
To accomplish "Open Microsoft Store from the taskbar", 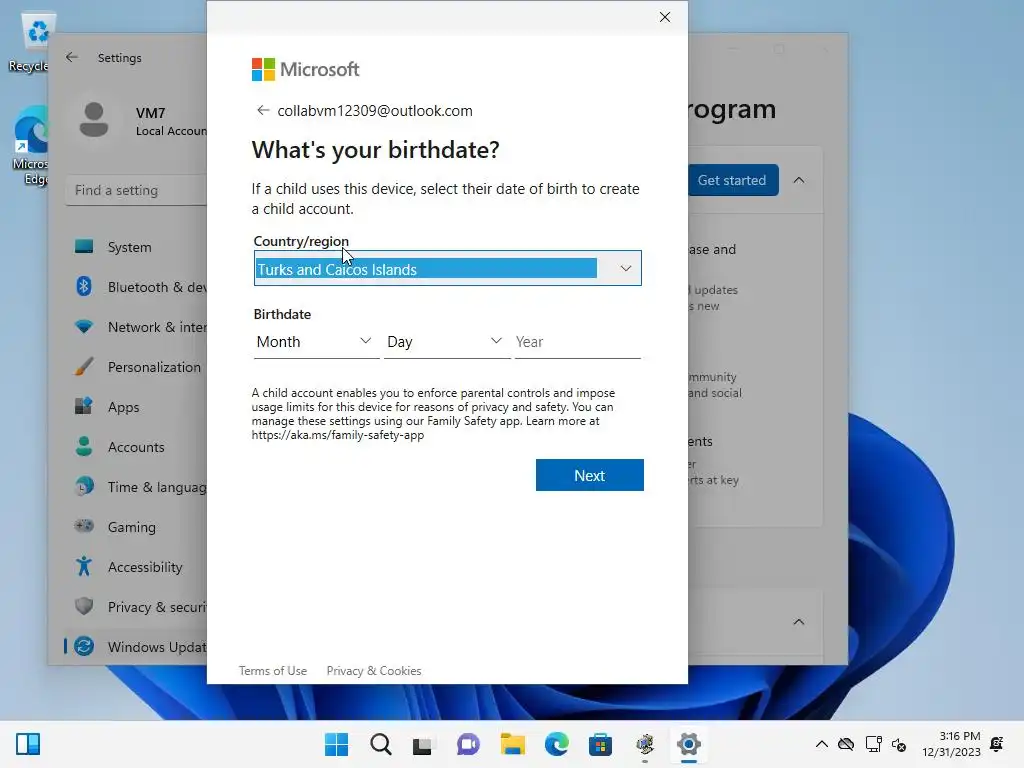I will (600, 744).
